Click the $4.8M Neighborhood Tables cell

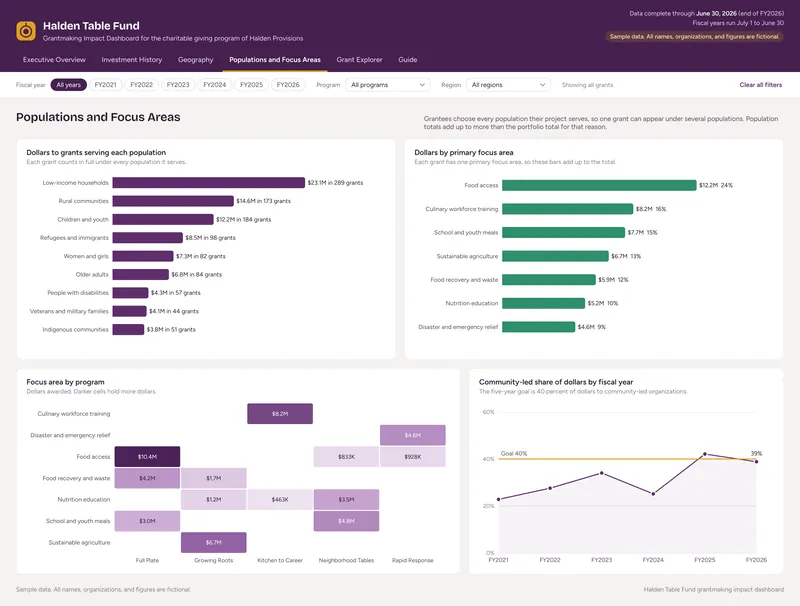coord(346,521)
